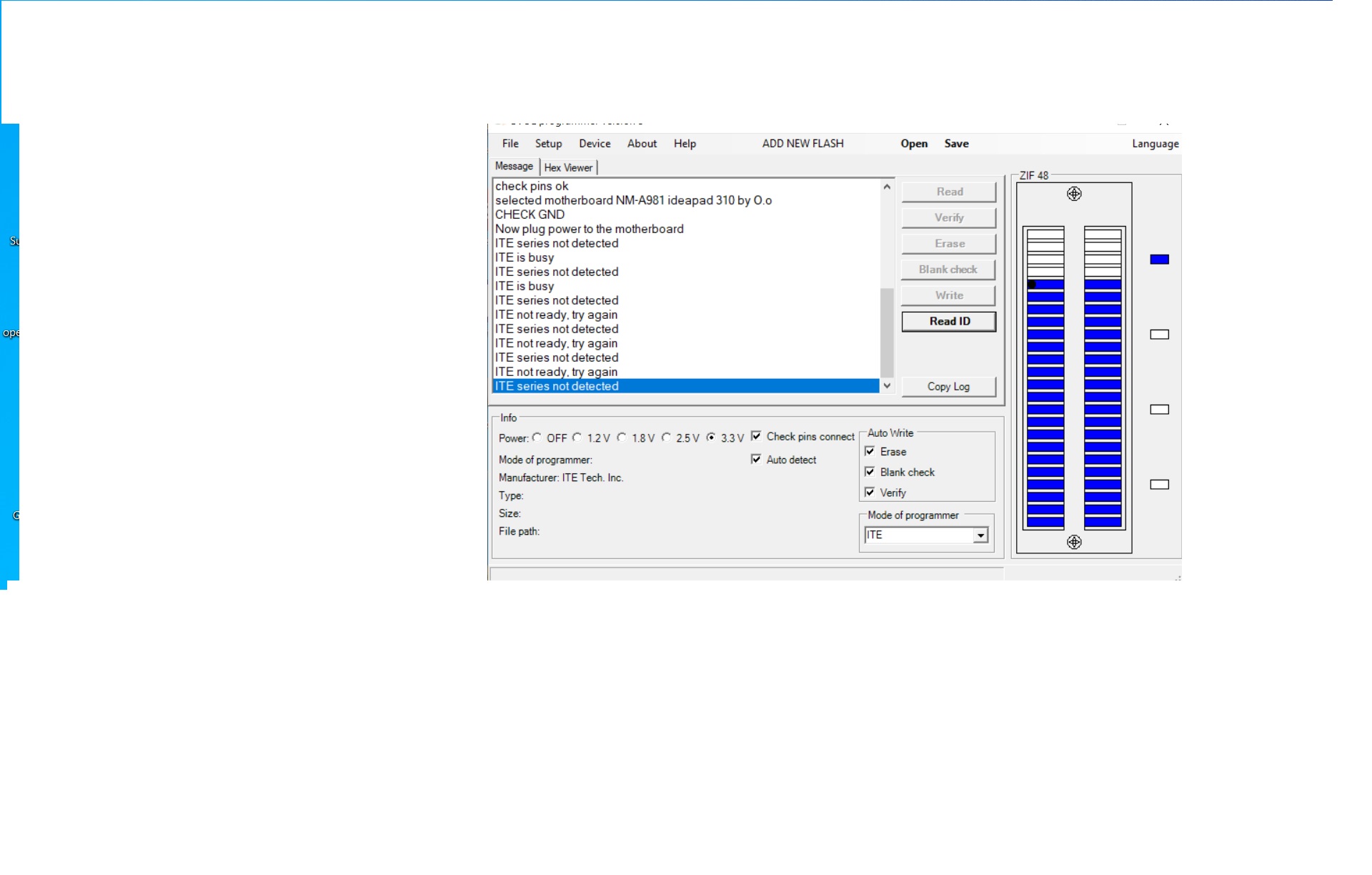
Task: Select the OFF power option
Action: click(537, 437)
